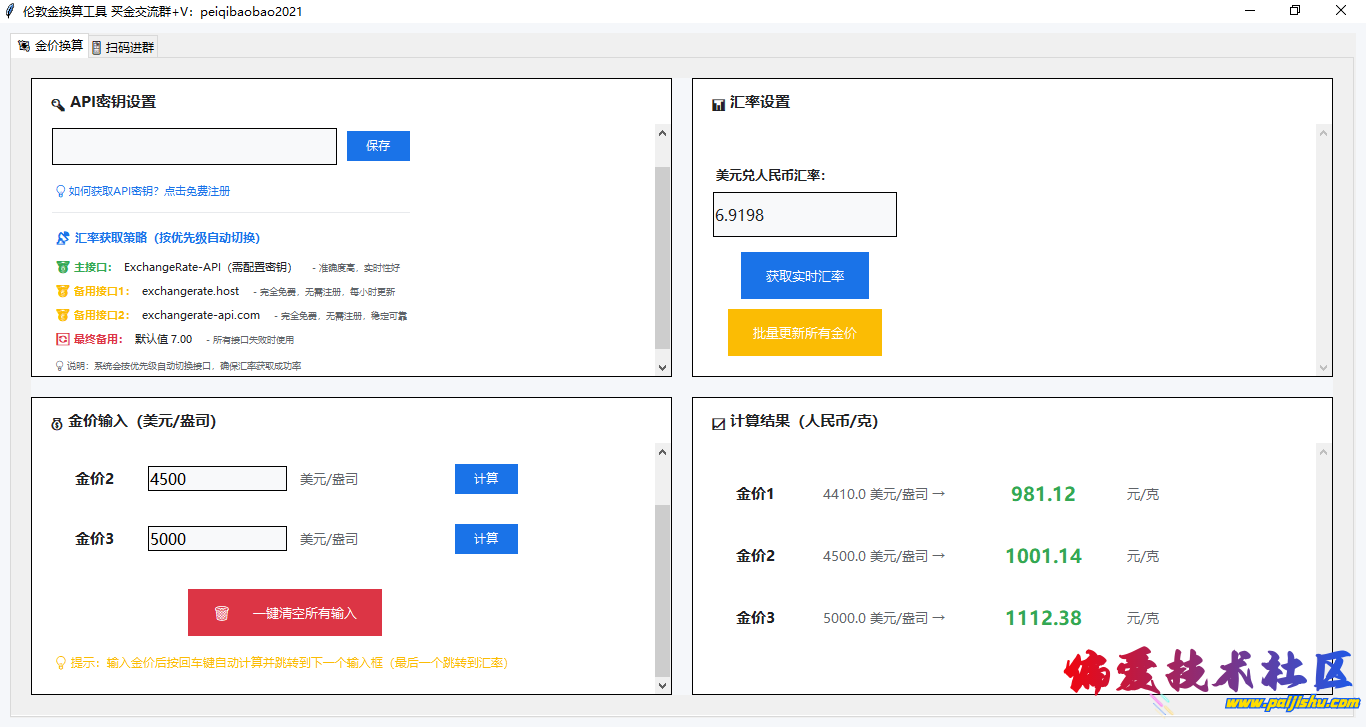Viewport: 1366px width, 727px height.
Task: Click the down arrow of the 金价输入 scrollbar
Action: point(662,685)
